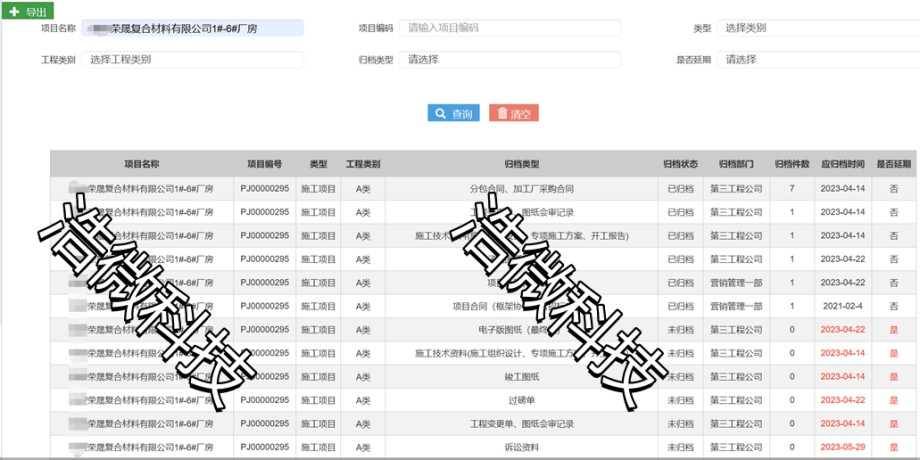The width and height of the screenshot is (920, 460).
Task: Click the 应归档时间 column header
Action: point(843,164)
